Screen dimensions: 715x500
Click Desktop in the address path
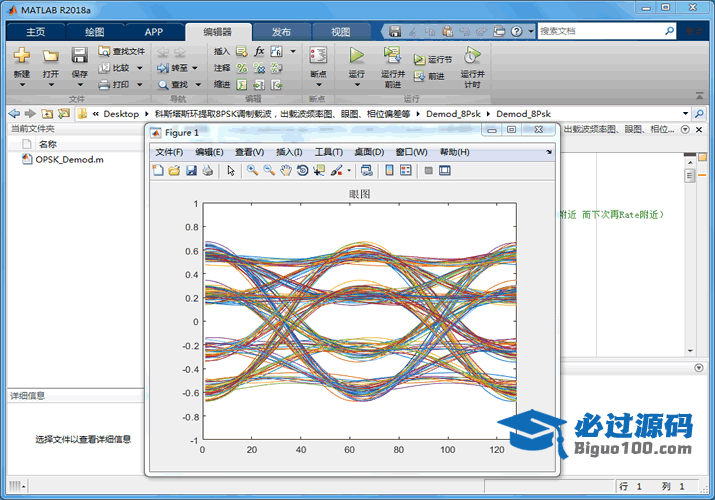[121, 114]
